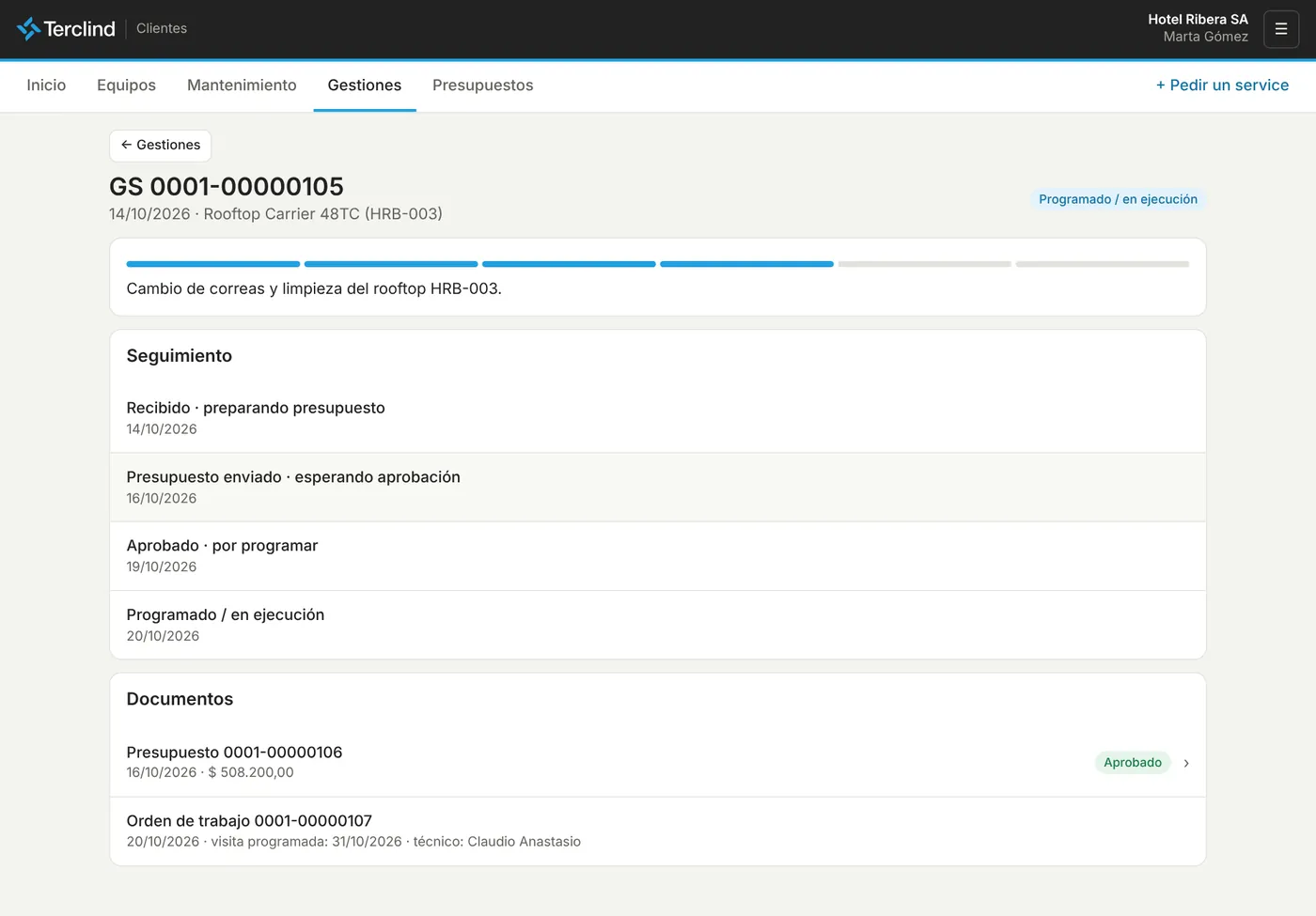Click the 19/10/2026 tracking date

(x=162, y=567)
